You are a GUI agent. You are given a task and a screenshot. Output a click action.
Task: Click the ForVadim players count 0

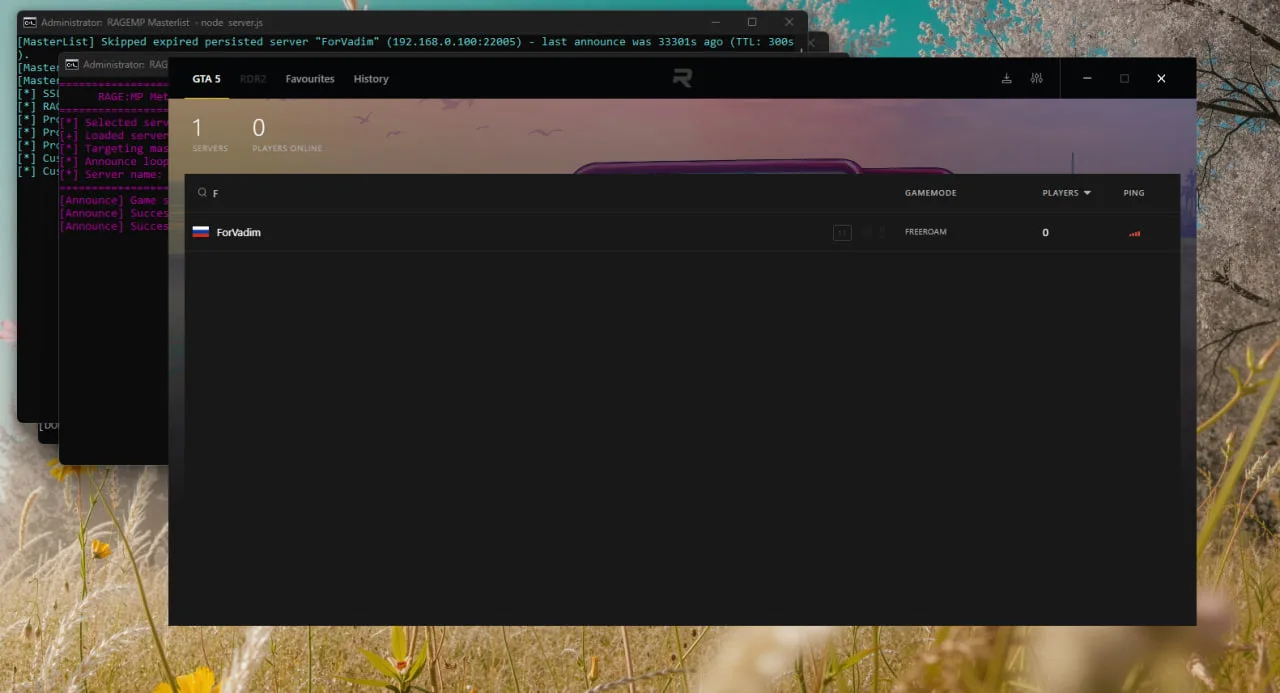pos(1046,233)
